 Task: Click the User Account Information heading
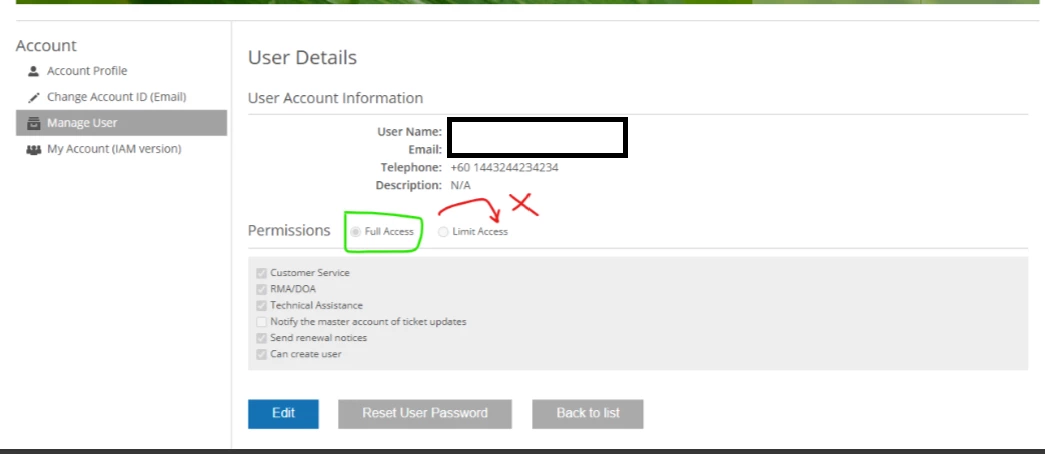click(x=335, y=98)
